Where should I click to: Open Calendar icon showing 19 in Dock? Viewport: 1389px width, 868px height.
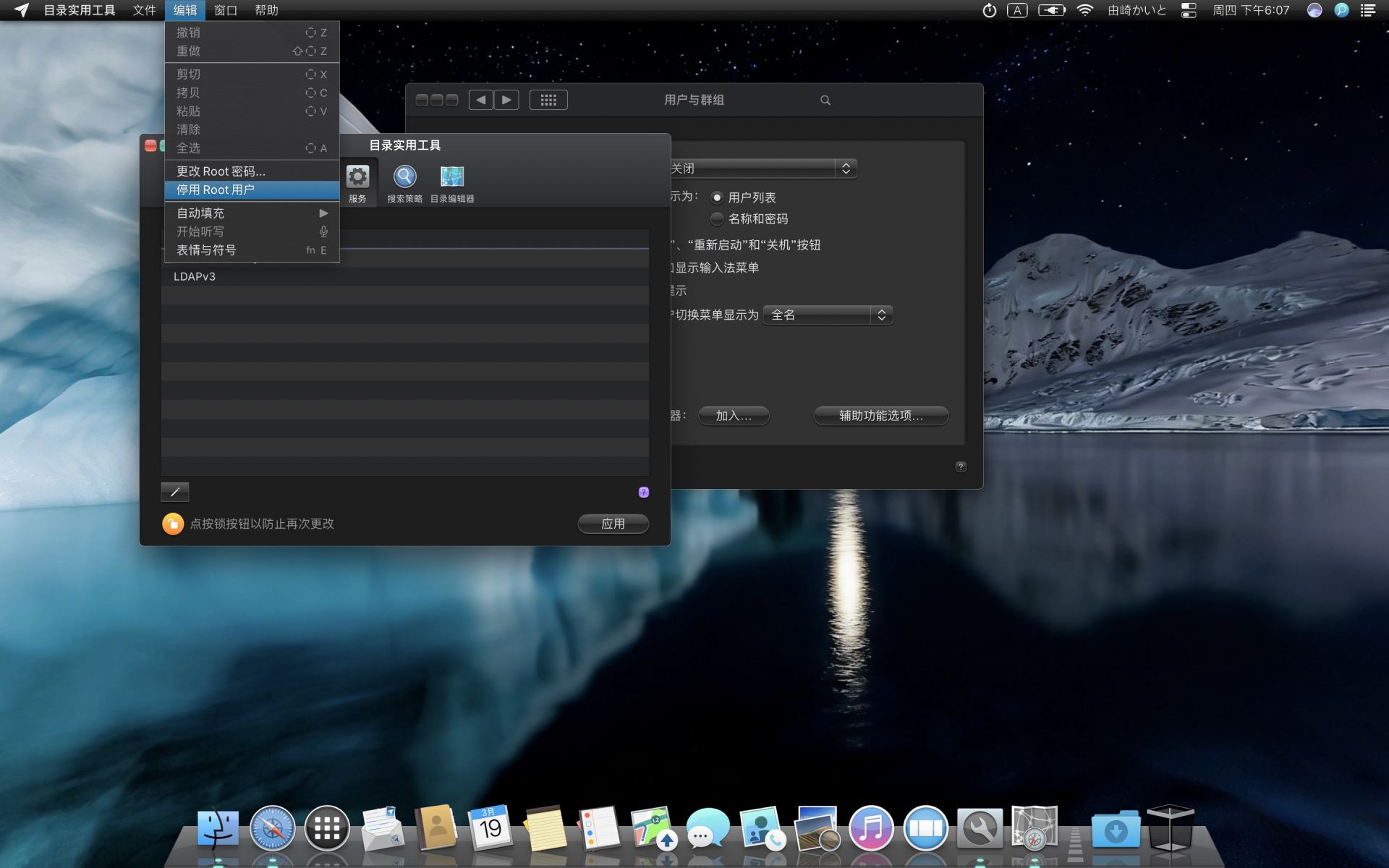tap(490, 828)
